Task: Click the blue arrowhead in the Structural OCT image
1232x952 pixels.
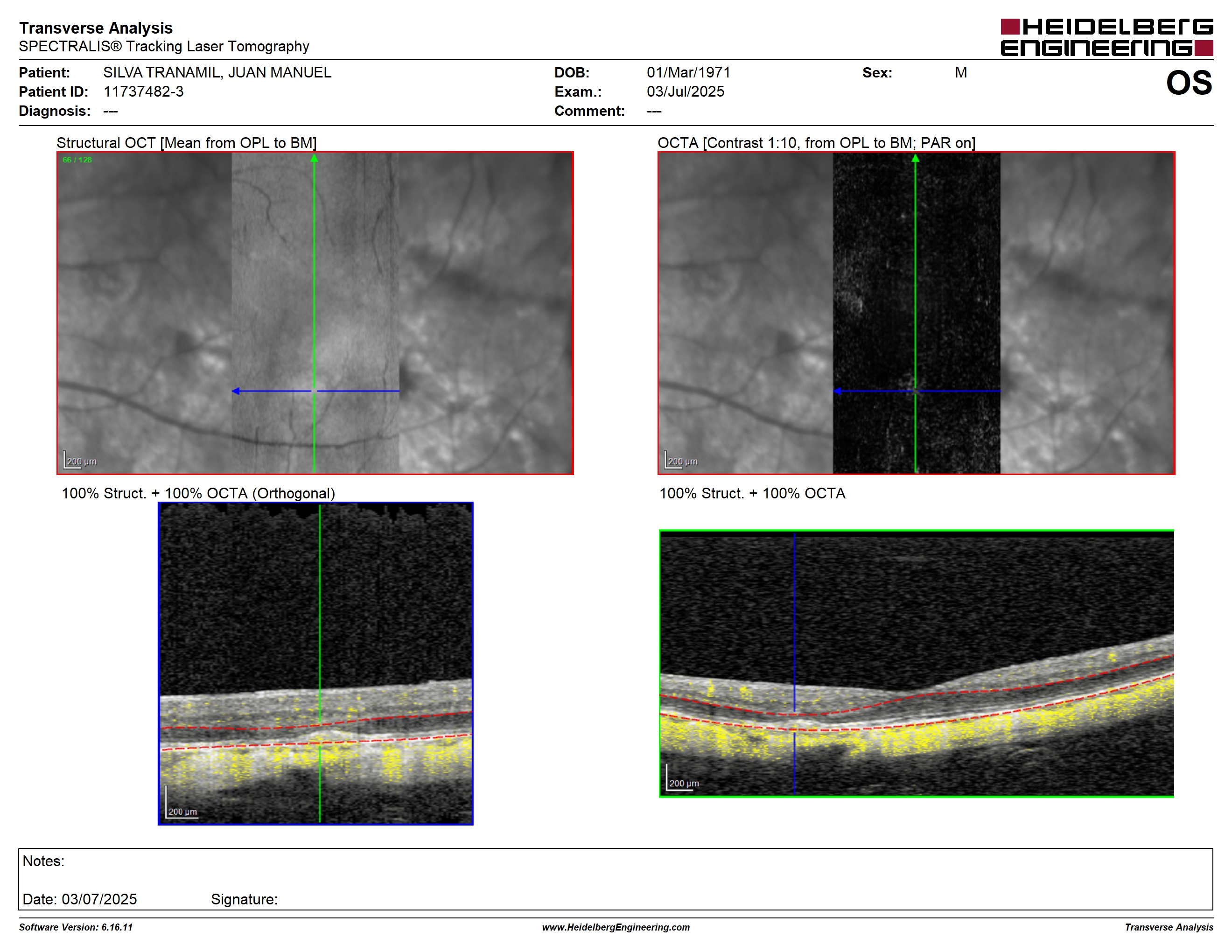Action: pos(236,391)
